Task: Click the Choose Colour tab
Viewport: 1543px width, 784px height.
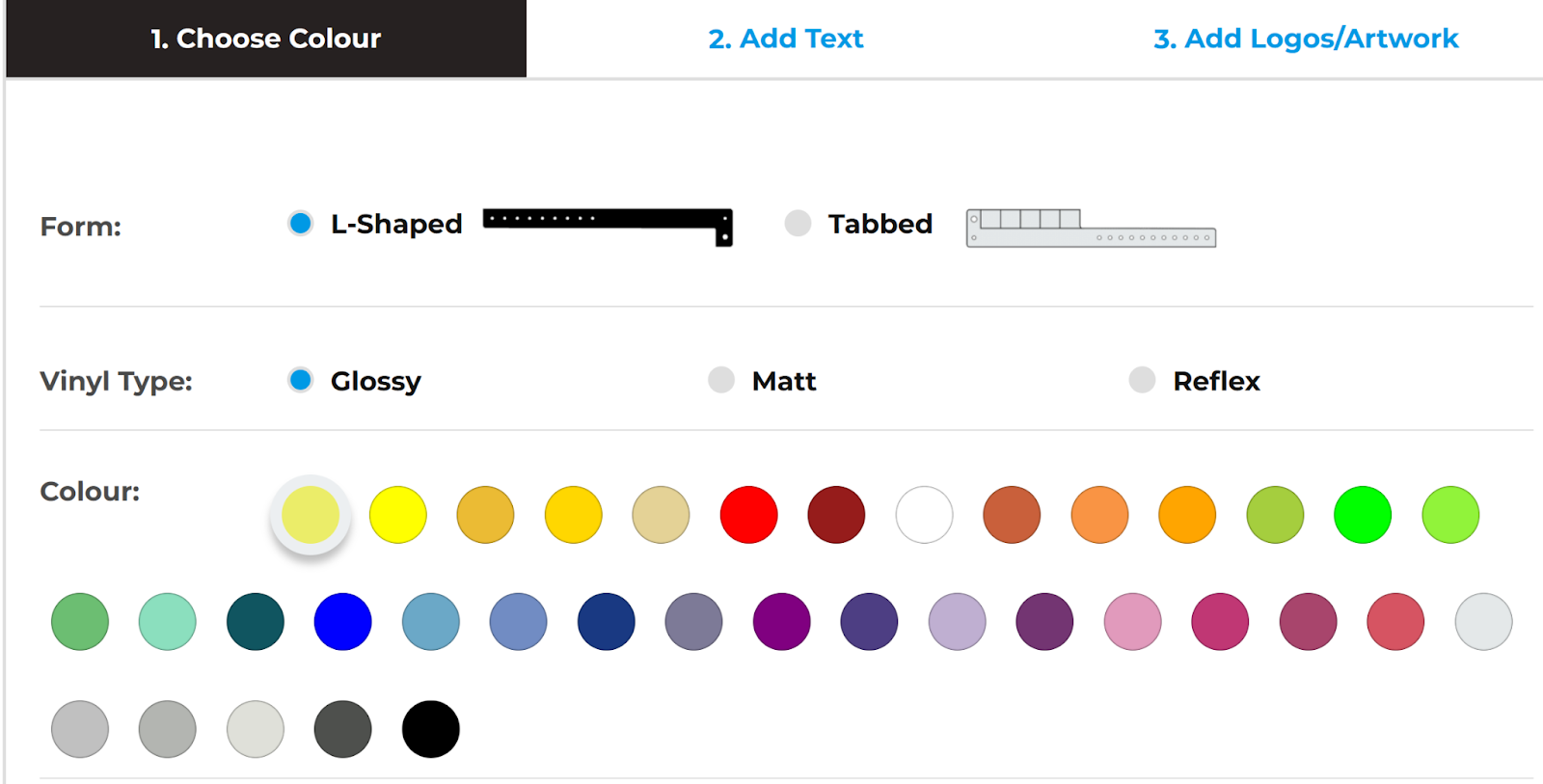Action: coord(266,39)
